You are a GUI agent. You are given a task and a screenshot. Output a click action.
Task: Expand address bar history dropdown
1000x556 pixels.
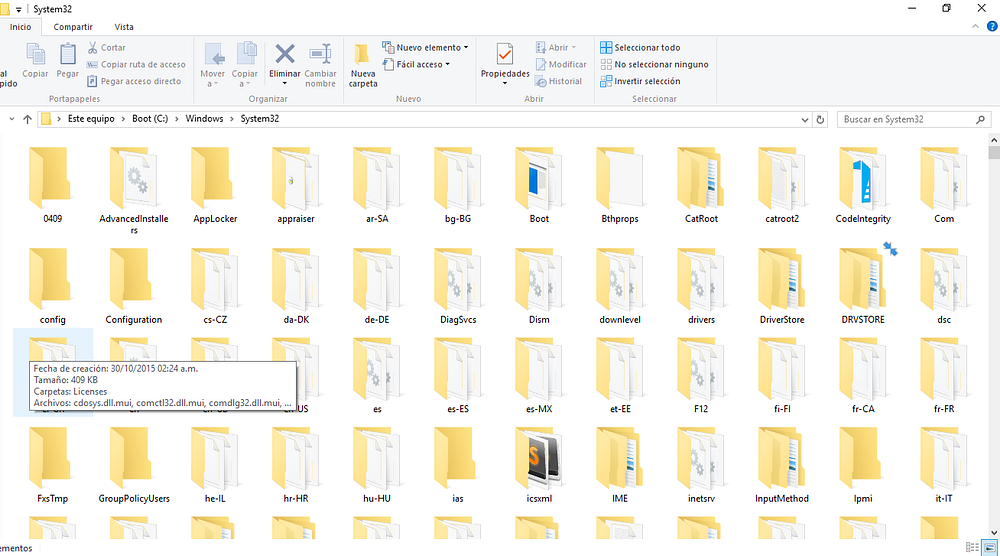coord(804,119)
